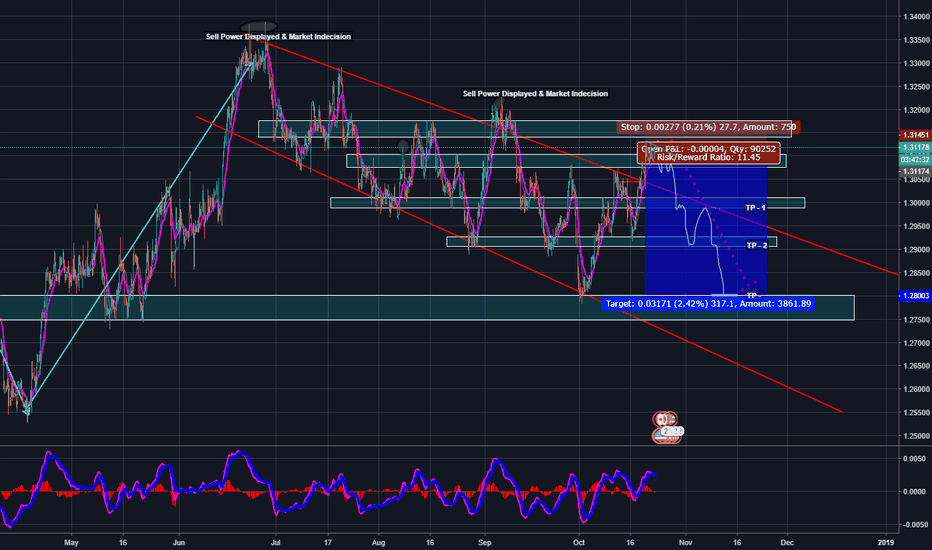Select the ellipse drawn above the June peak
Screen dimensions: 932x550
pos(259,26)
